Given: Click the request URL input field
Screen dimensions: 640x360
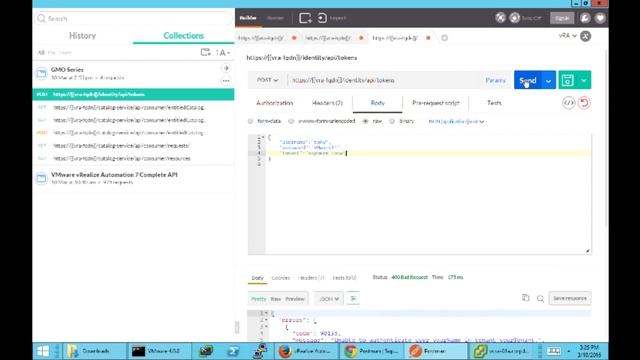Looking at the screenshot, I should [384, 80].
